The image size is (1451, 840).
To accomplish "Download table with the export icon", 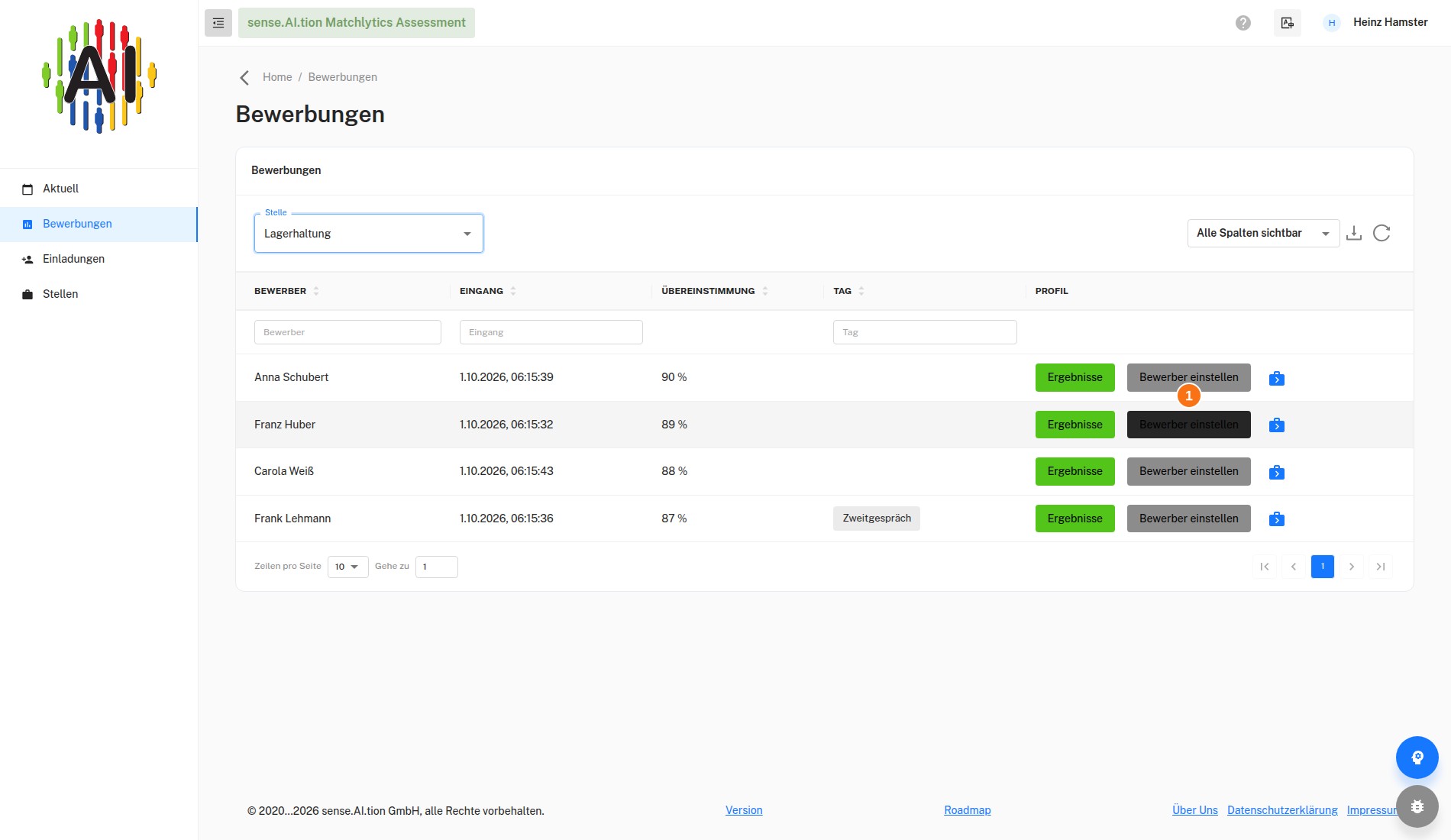I will pyautogui.click(x=1354, y=233).
